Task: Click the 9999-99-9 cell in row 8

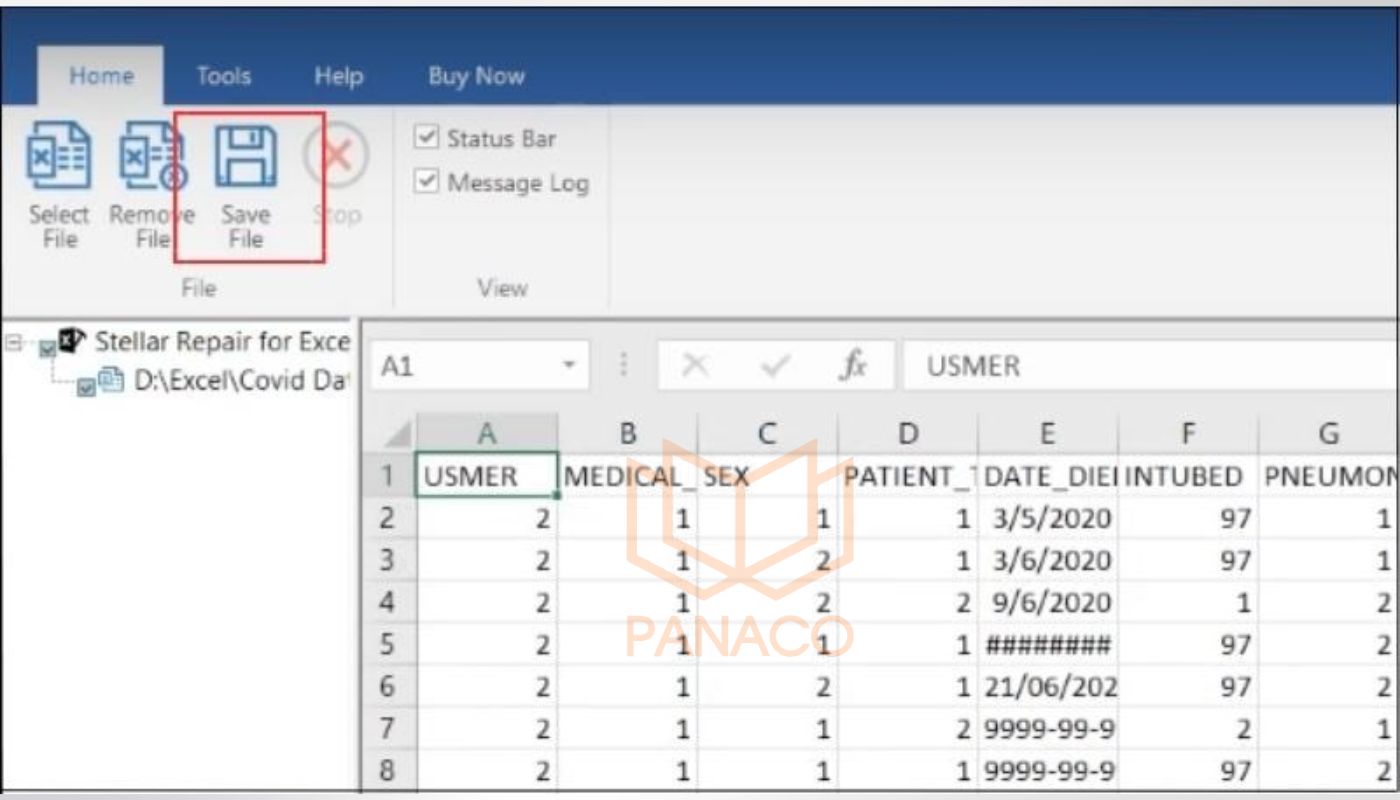Action: coord(1048,770)
